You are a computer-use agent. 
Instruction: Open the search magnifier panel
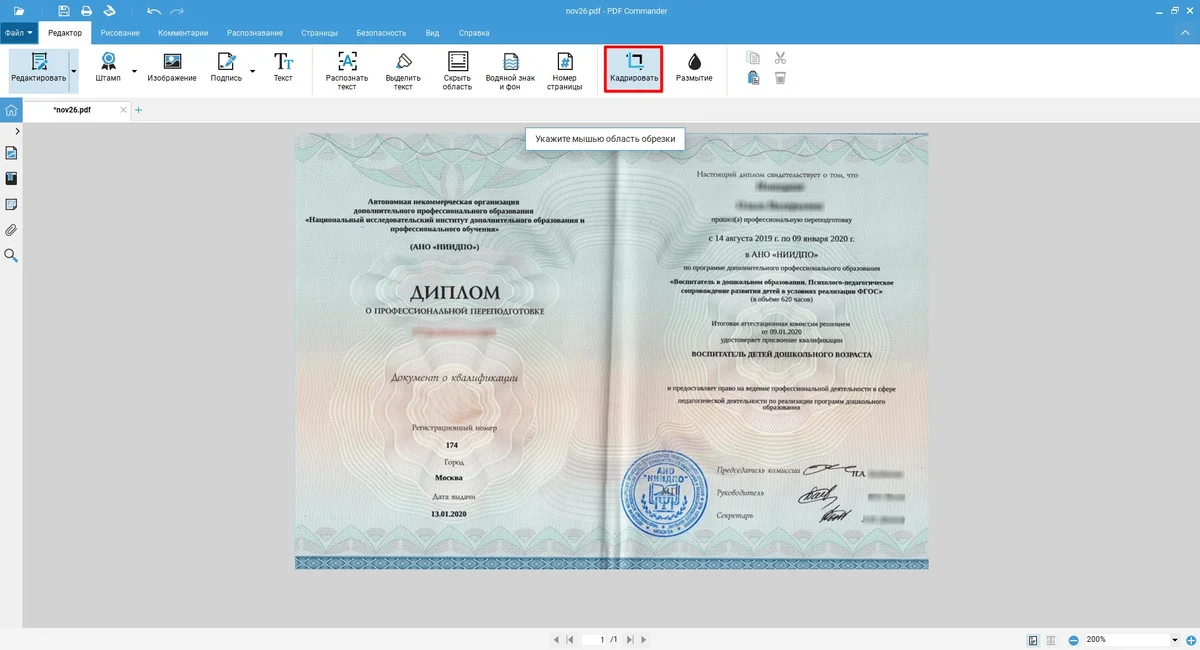pyautogui.click(x=11, y=256)
